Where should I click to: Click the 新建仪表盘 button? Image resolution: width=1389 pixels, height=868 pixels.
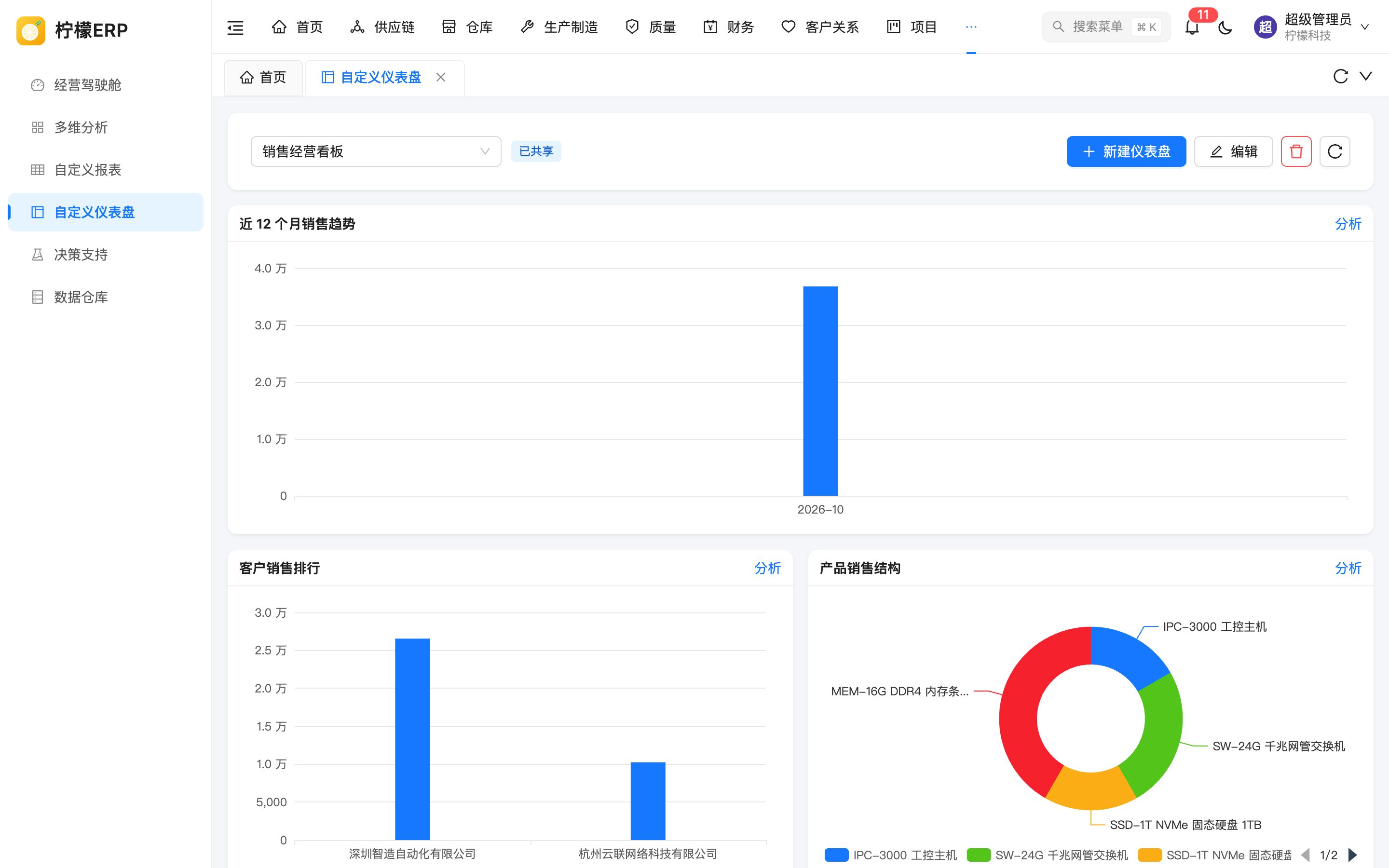(1126, 151)
